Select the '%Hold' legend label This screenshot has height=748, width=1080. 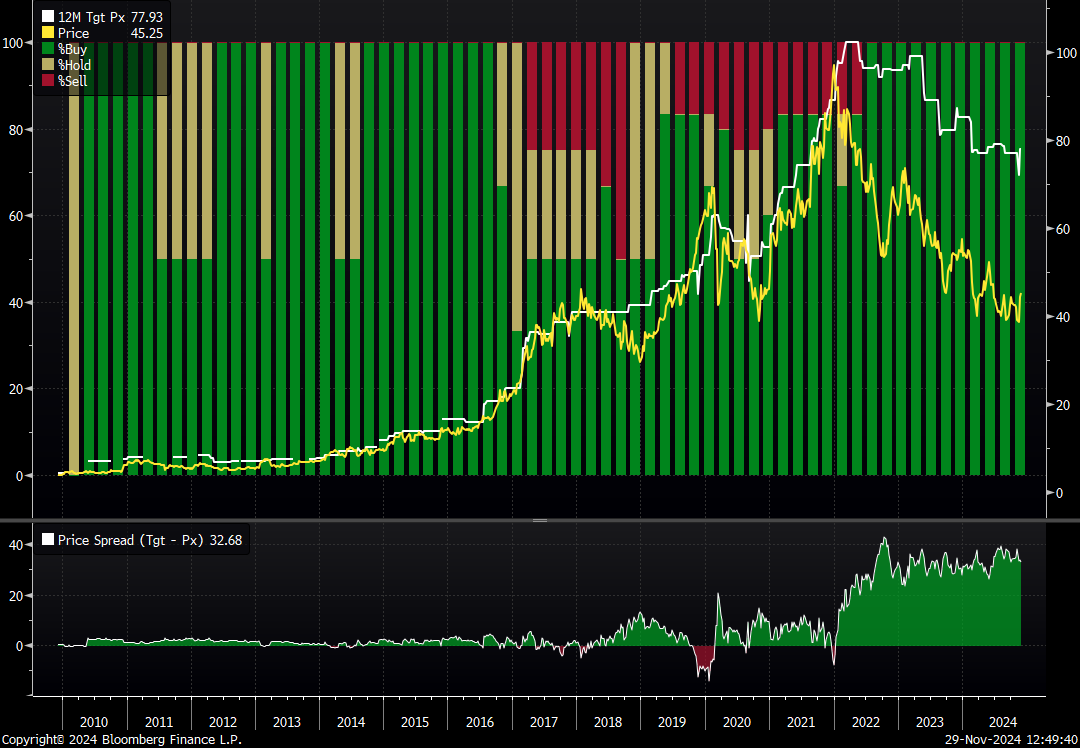point(75,65)
